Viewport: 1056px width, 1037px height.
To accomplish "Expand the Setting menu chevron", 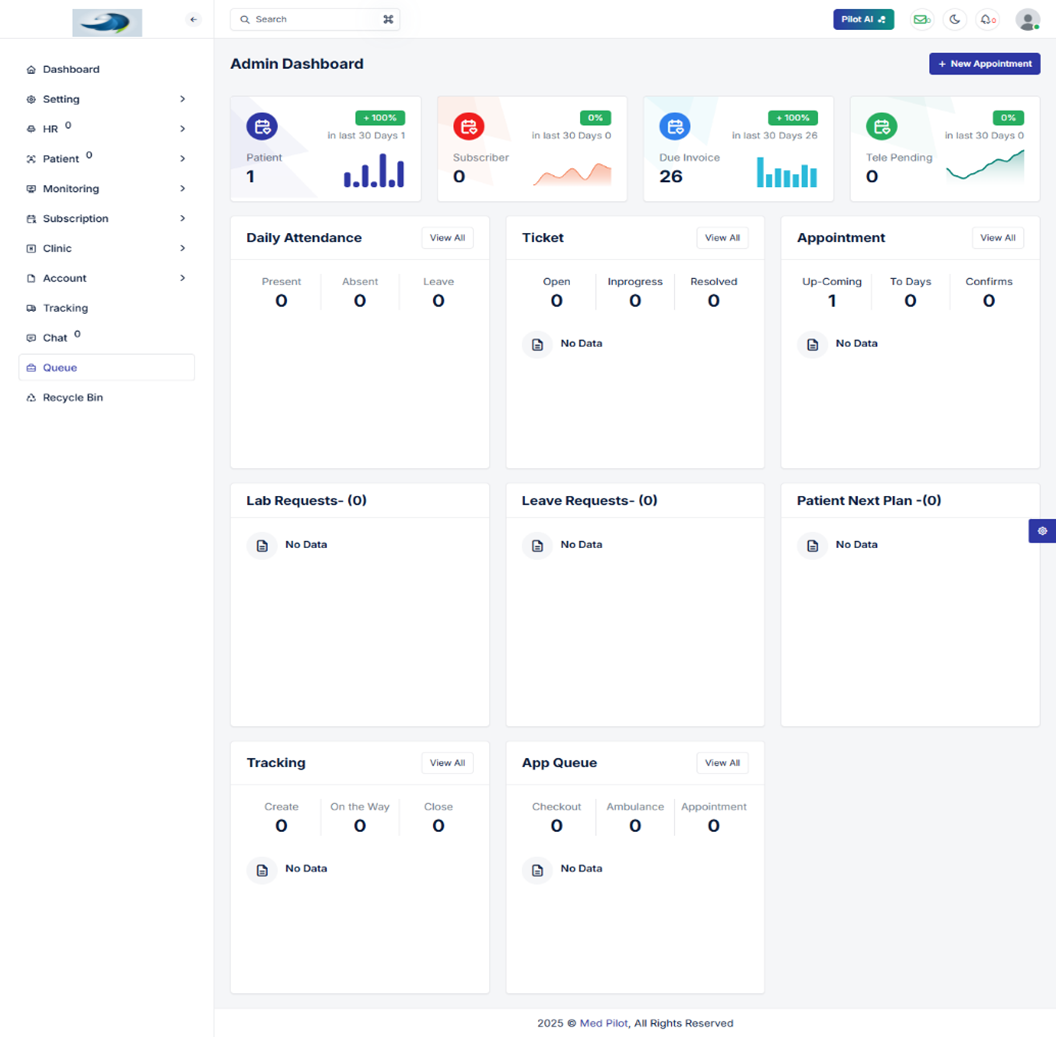I will click(x=182, y=99).
